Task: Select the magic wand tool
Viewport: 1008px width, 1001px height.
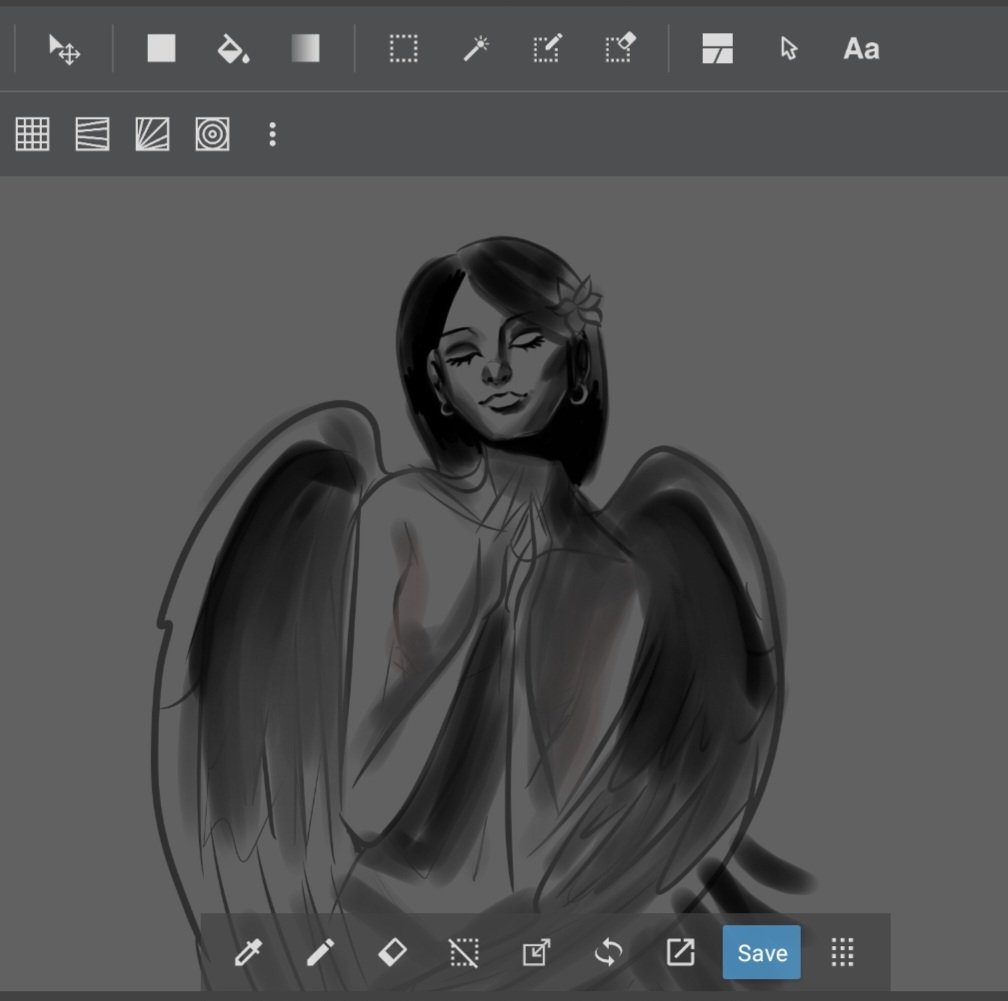Action: [476, 49]
